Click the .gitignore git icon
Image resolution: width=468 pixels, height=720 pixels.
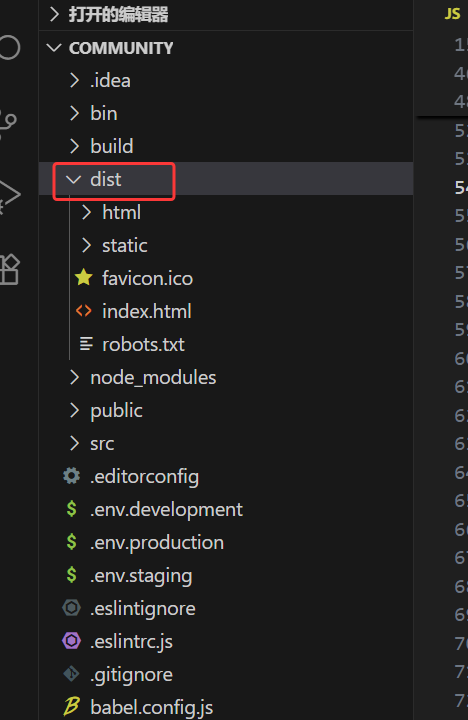[x=72, y=674]
